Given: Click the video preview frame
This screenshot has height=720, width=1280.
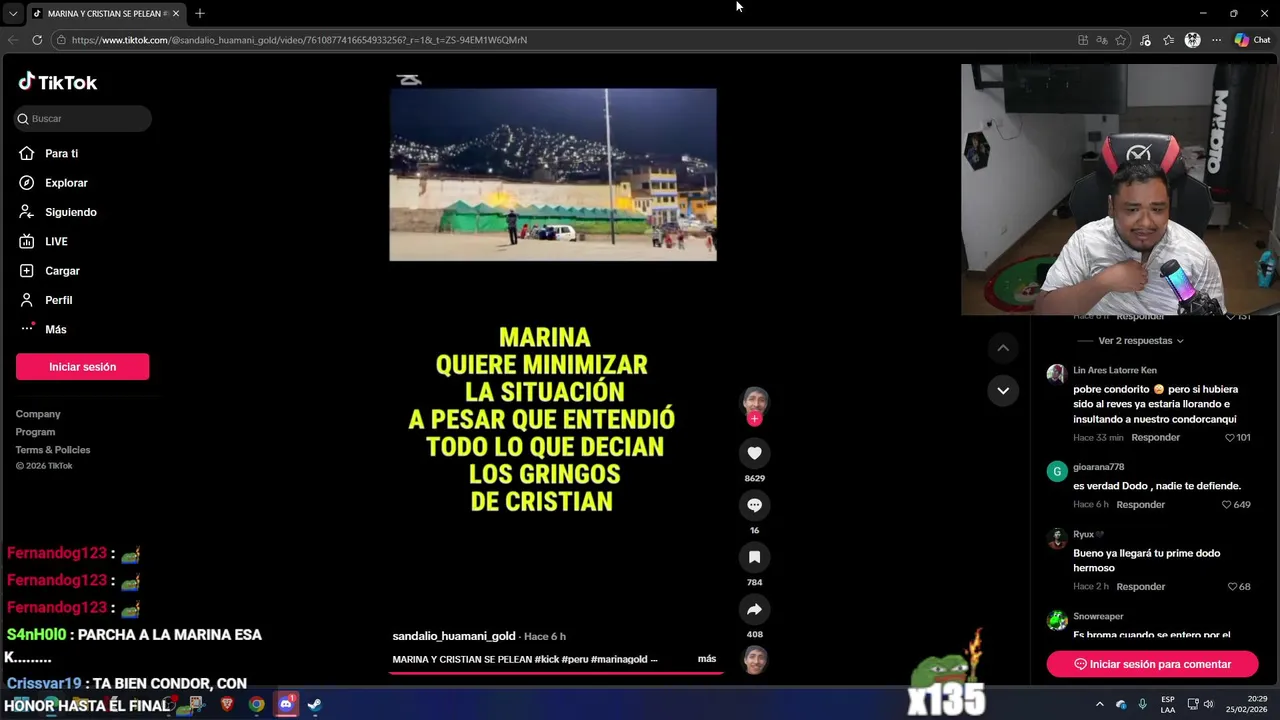Looking at the screenshot, I should point(553,175).
